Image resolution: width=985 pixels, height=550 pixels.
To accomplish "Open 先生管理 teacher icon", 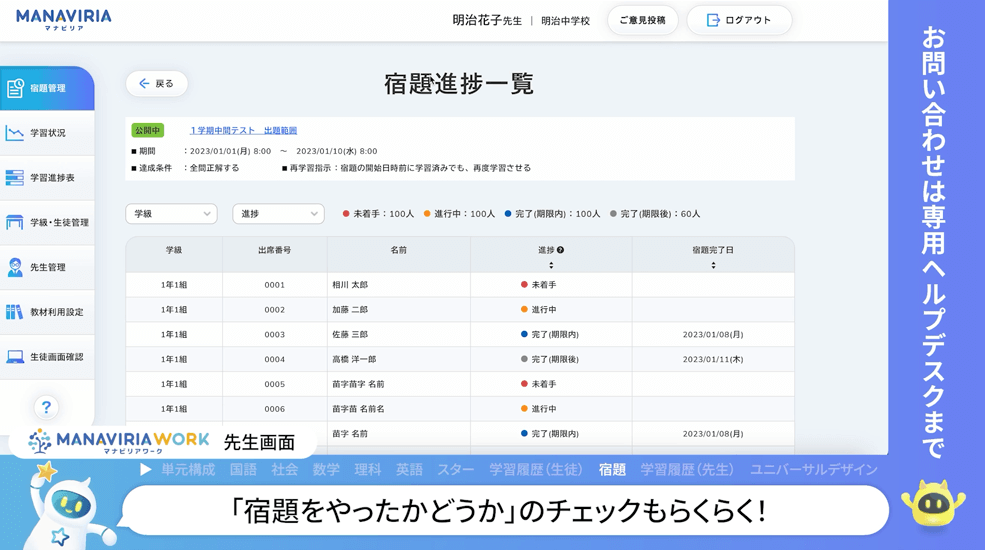I will [x=15, y=267].
